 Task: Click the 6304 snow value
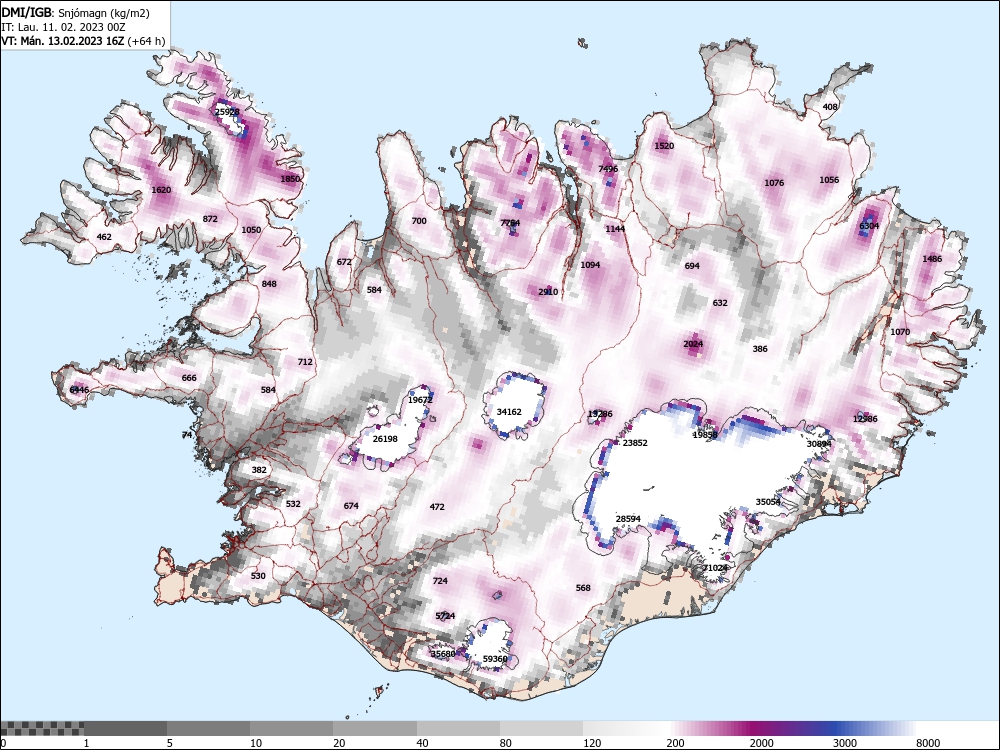click(x=869, y=226)
